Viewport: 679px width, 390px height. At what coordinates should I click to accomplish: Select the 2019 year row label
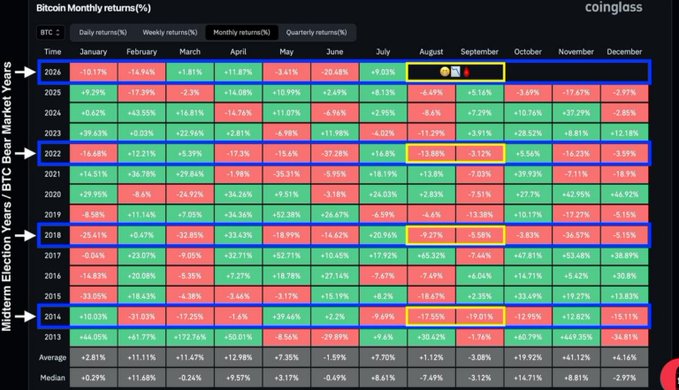[52, 214]
